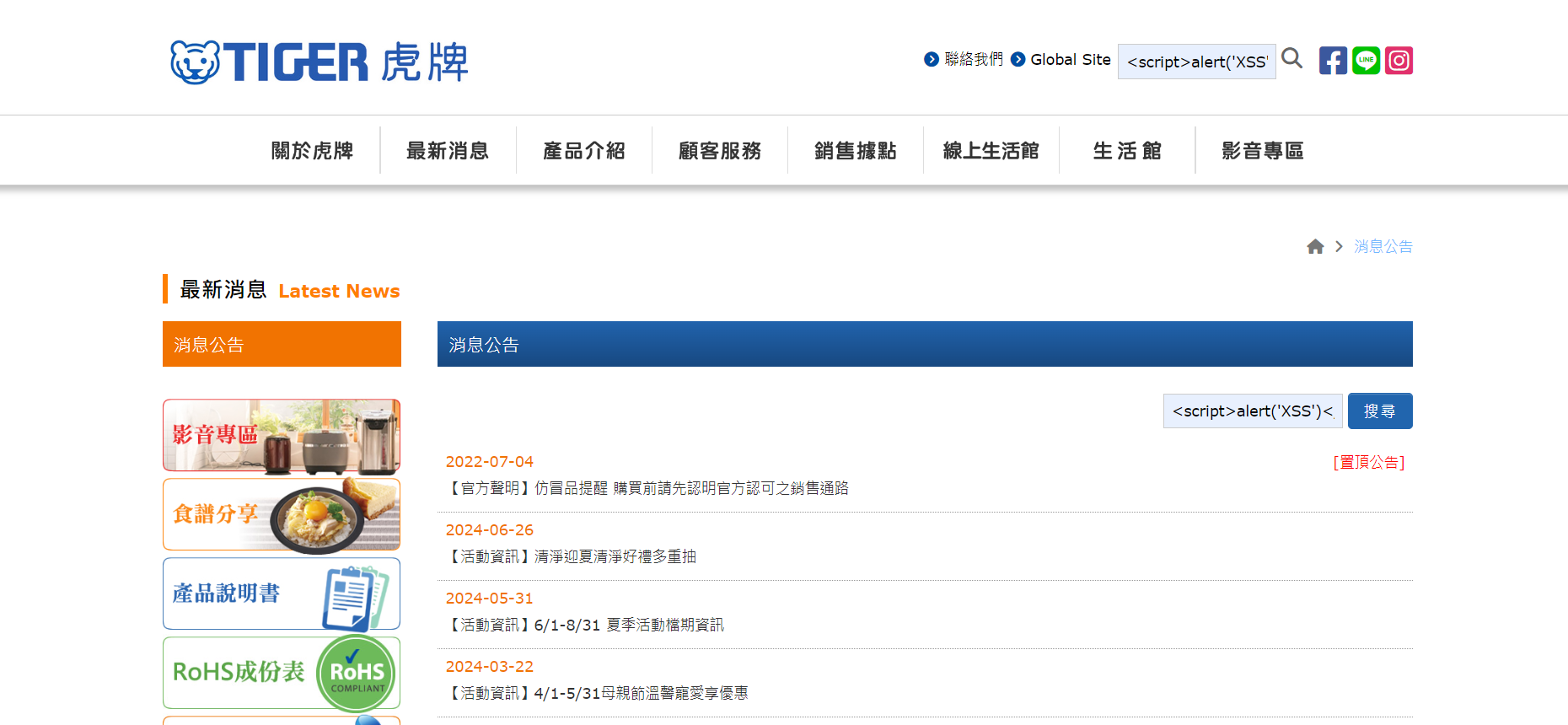Open the 線上生活館 menu
Screen dimensions: 1568x725
(x=991, y=150)
